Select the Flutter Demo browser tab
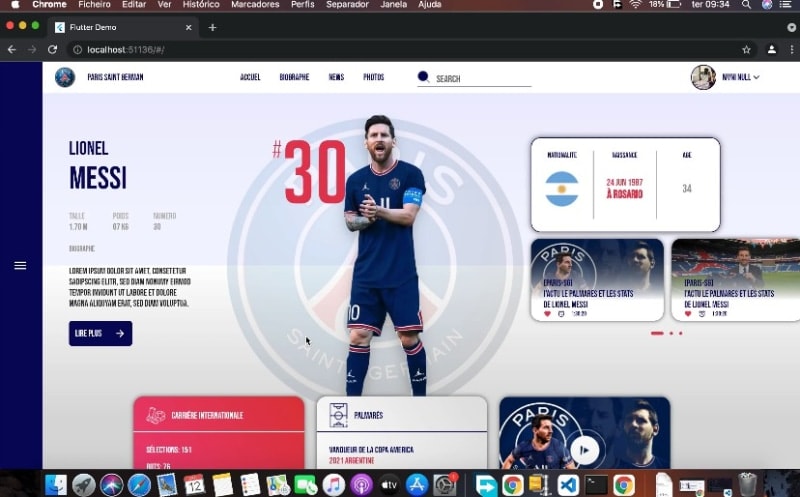 [x=123, y=28]
